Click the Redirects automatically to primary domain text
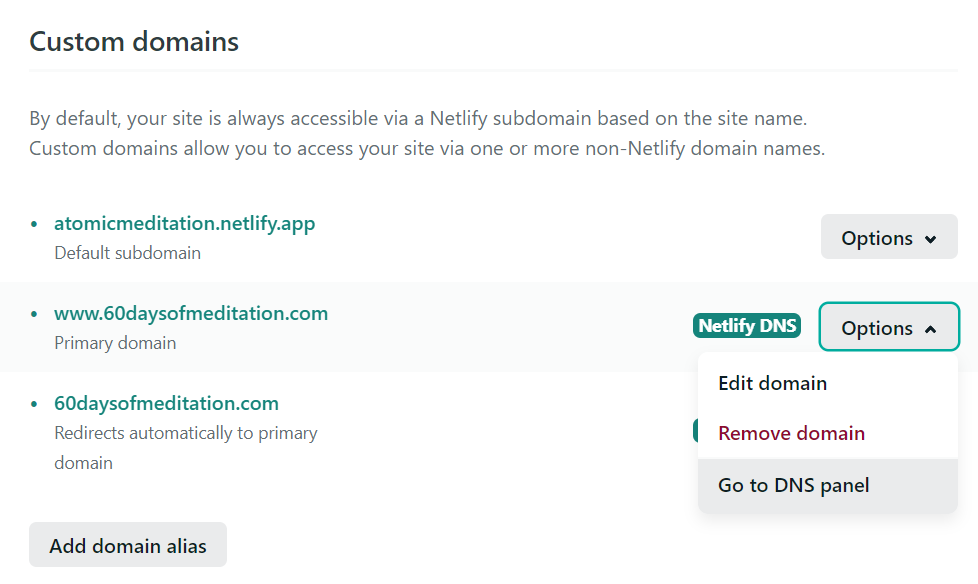Image resolution: width=978 pixels, height=584 pixels. click(186, 447)
